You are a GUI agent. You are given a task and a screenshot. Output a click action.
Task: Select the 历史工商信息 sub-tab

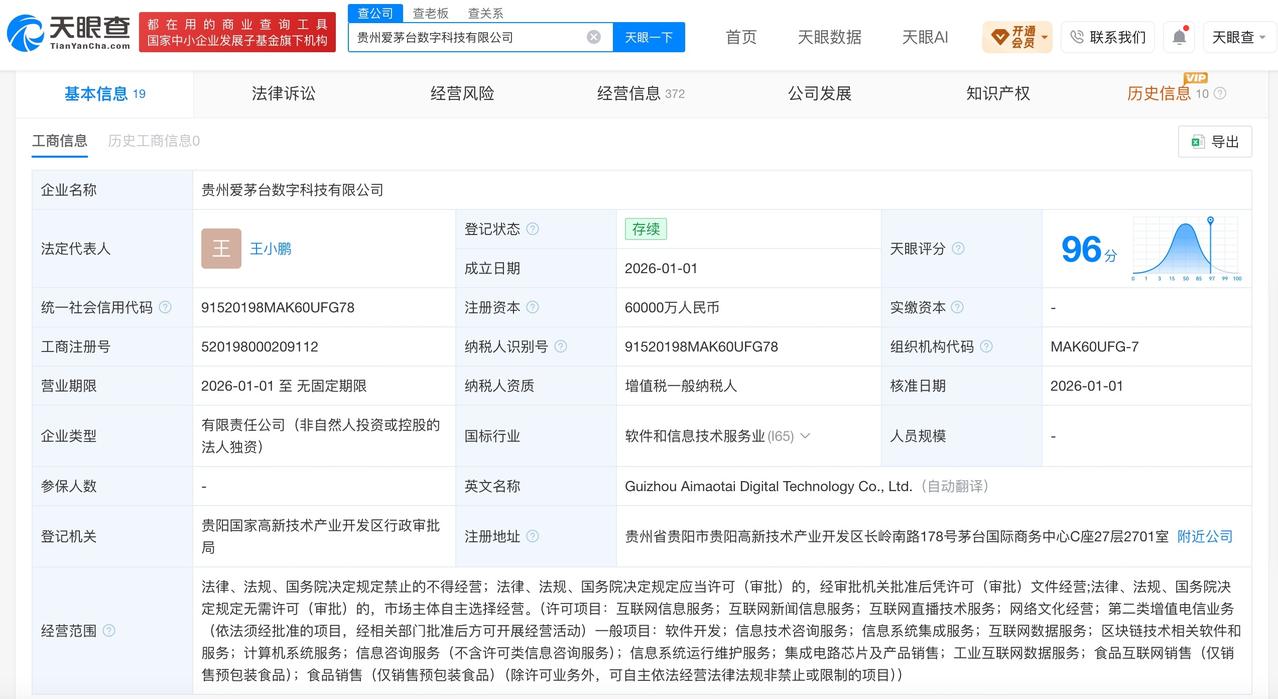(x=154, y=141)
